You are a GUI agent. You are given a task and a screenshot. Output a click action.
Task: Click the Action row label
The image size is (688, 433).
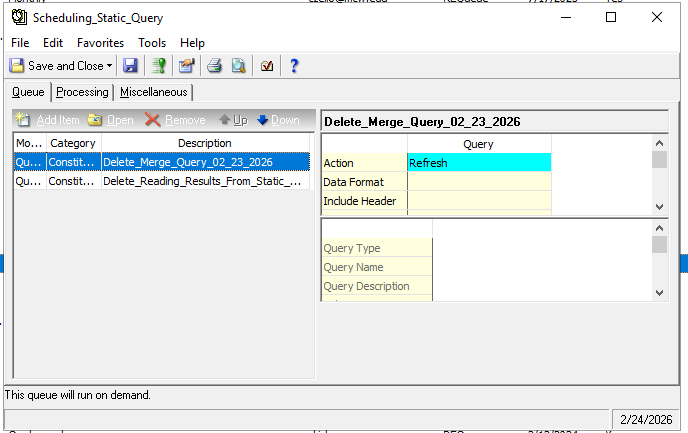[x=365, y=163]
